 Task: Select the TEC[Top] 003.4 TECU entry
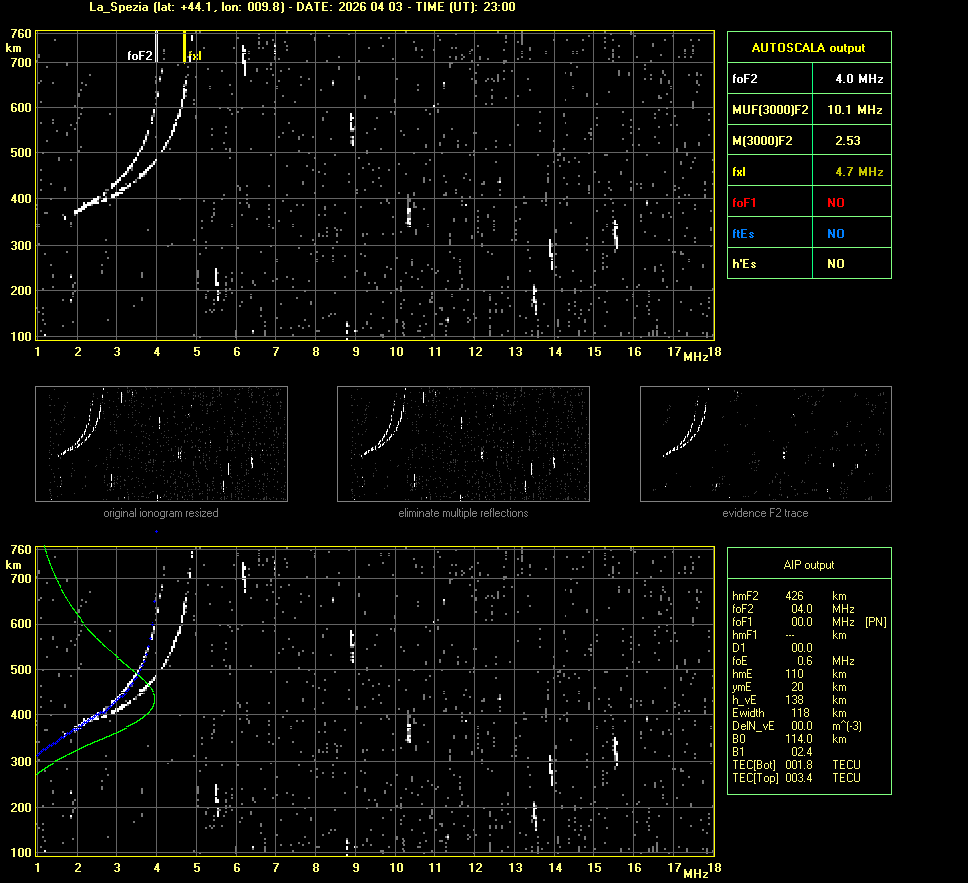(795, 778)
